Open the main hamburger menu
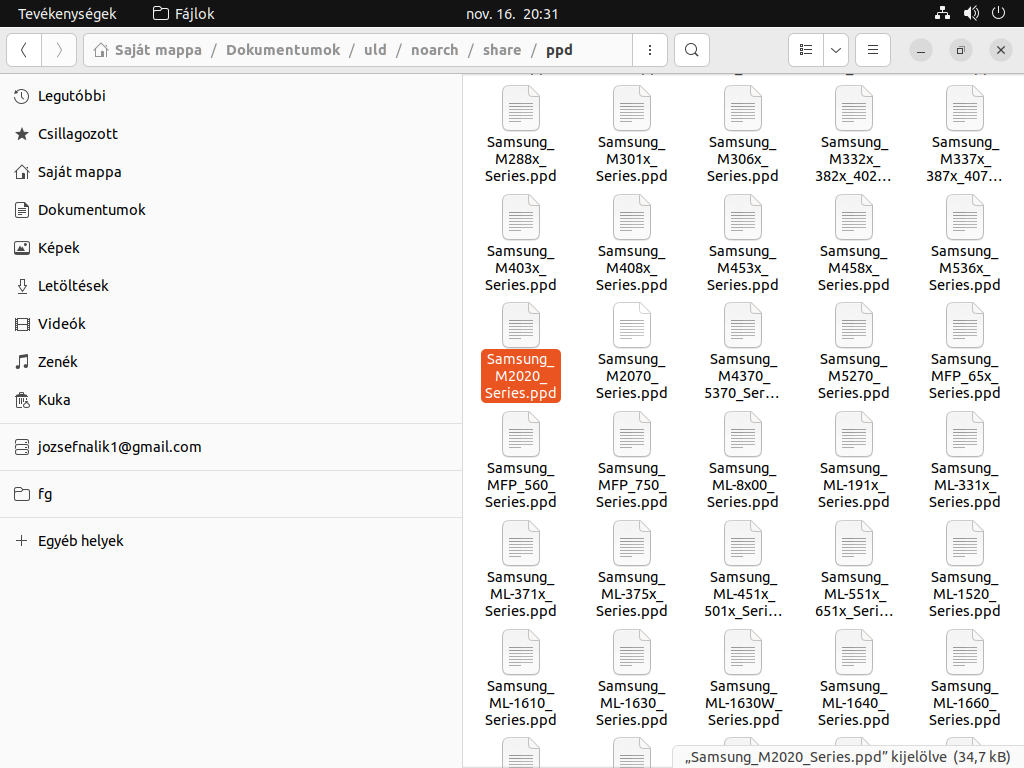This screenshot has width=1024, height=768. tap(872, 50)
